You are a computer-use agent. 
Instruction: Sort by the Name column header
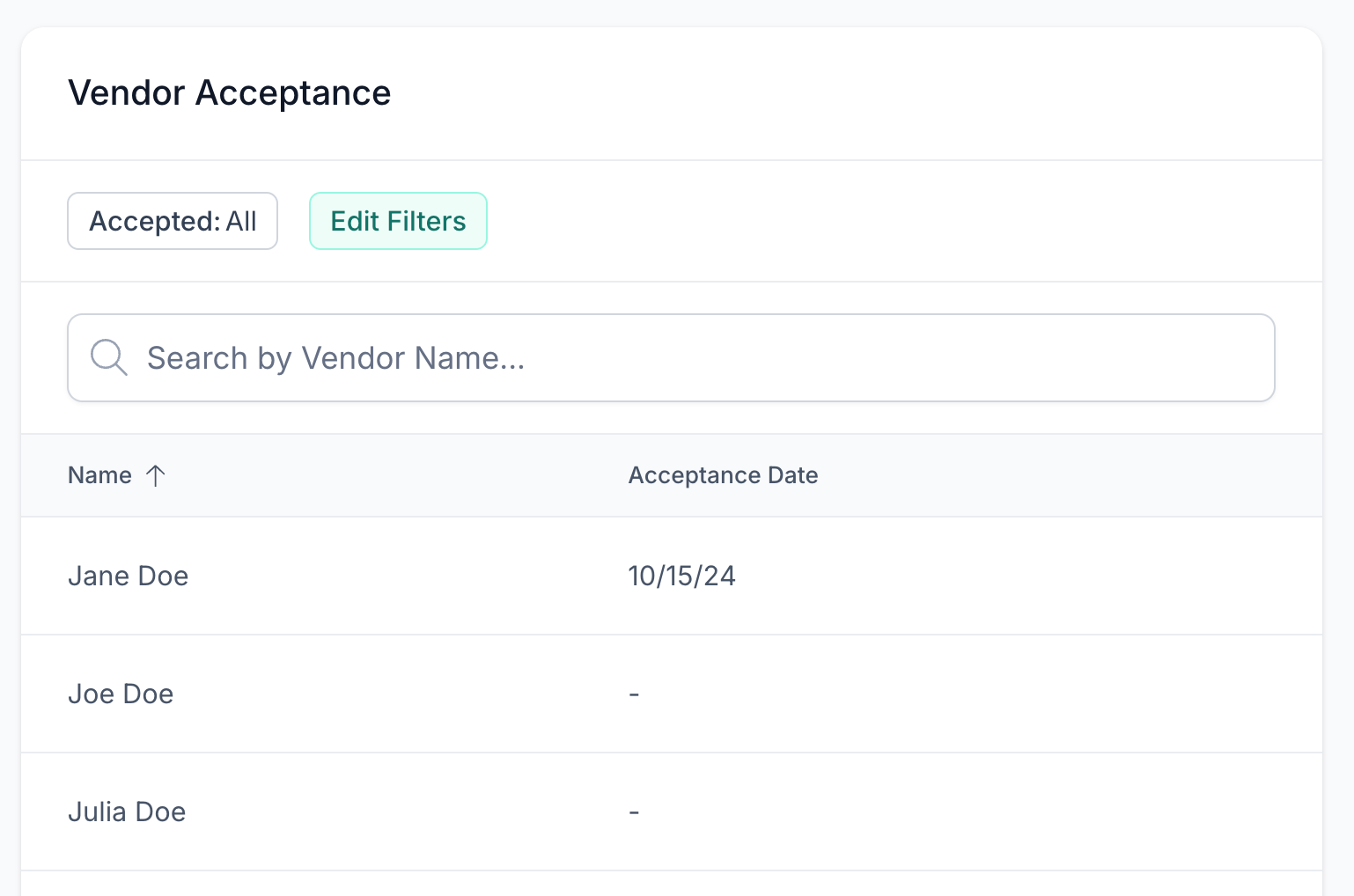tap(99, 476)
